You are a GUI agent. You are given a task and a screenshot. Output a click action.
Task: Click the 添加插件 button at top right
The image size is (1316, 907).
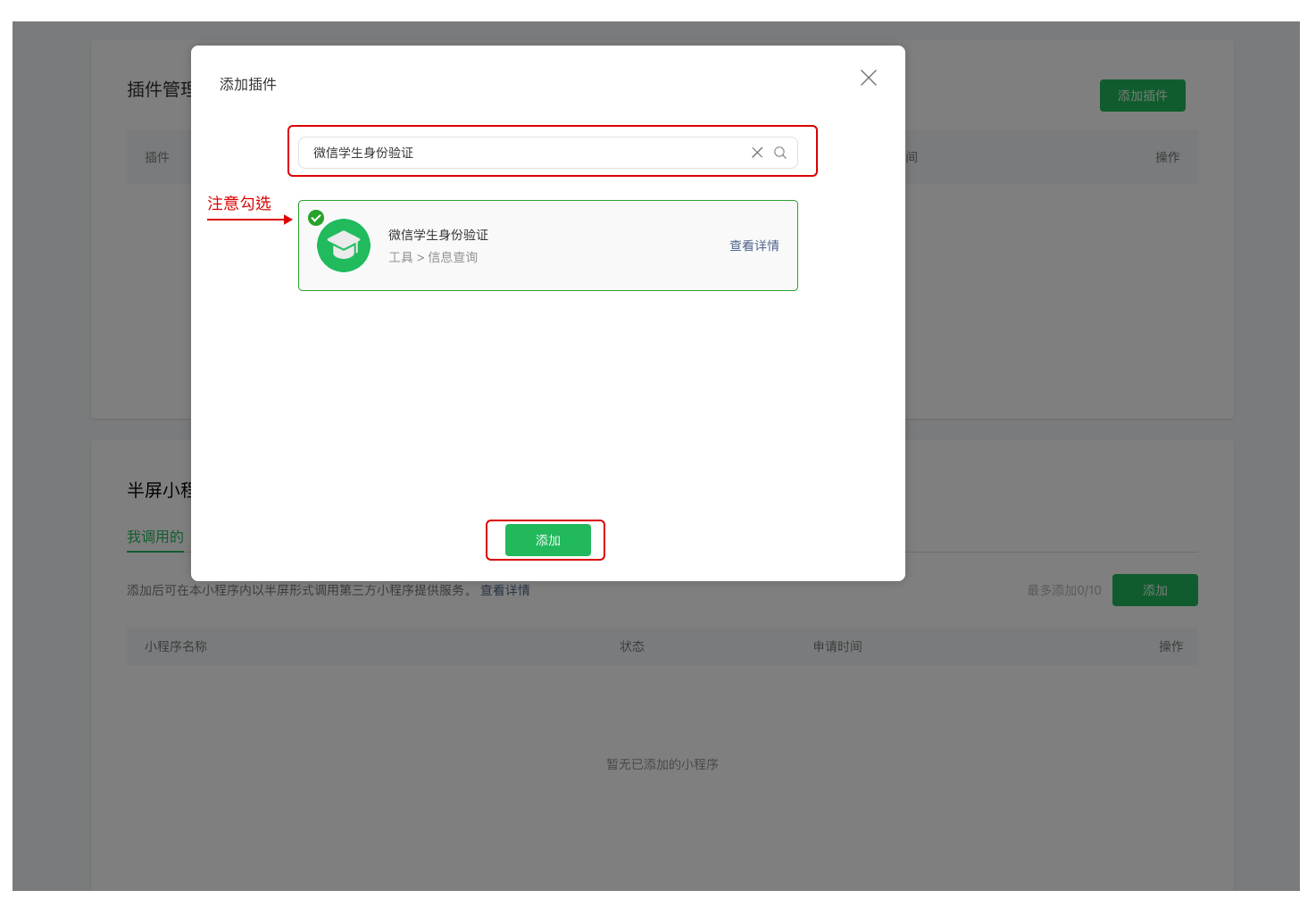1142,96
